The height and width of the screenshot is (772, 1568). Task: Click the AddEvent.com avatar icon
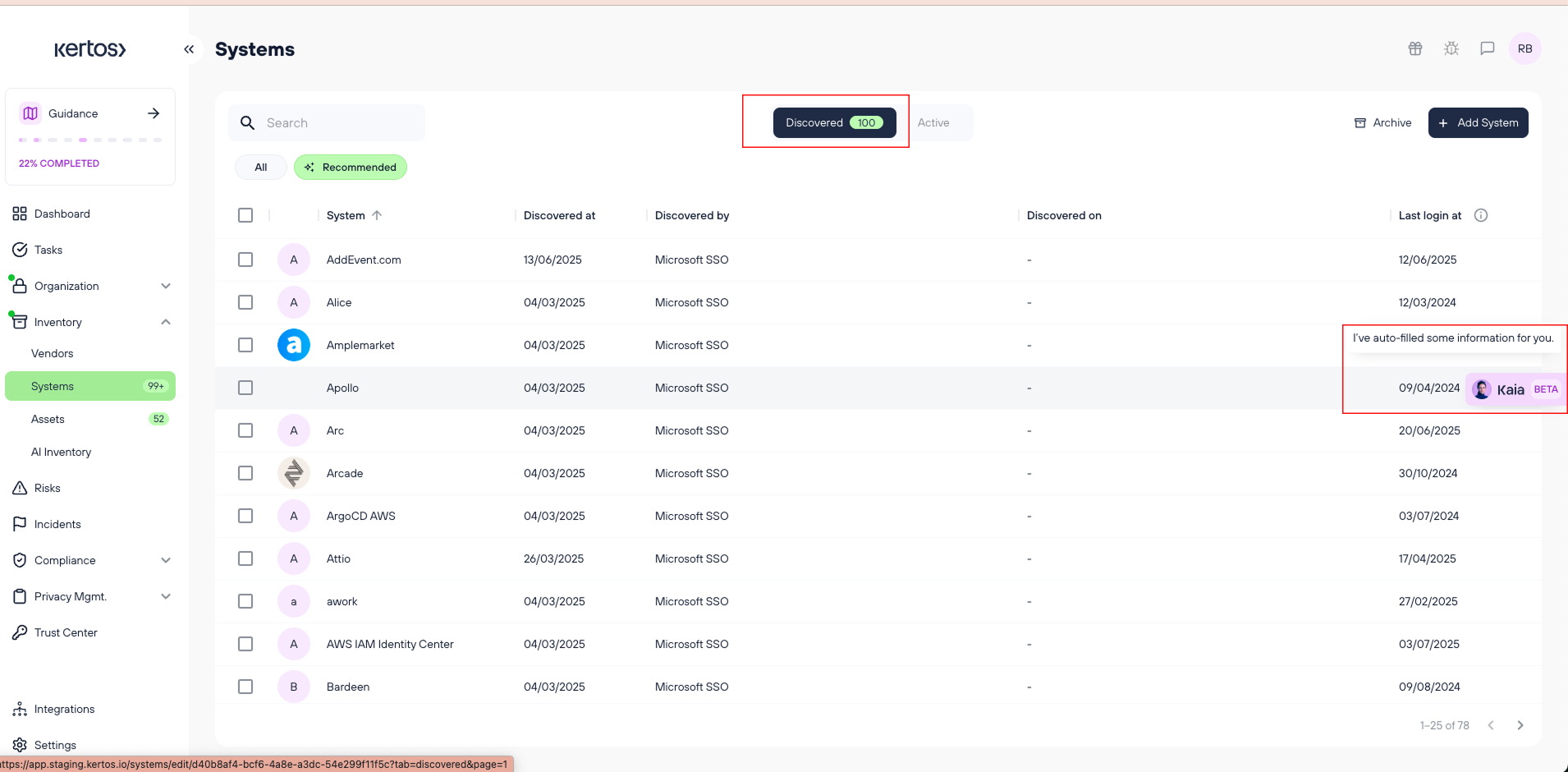click(x=294, y=260)
